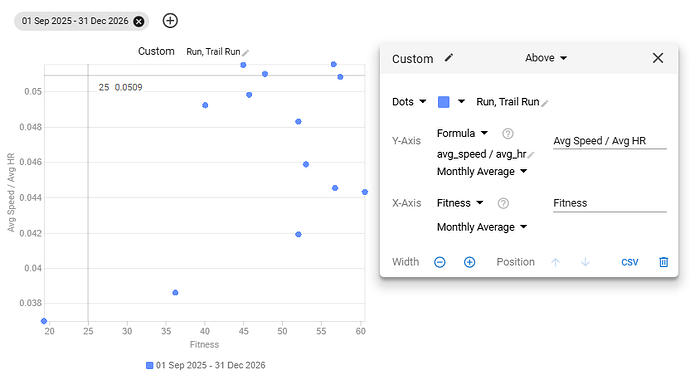Delete the chart with trash icon
This screenshot has width=690, height=374.
664,262
